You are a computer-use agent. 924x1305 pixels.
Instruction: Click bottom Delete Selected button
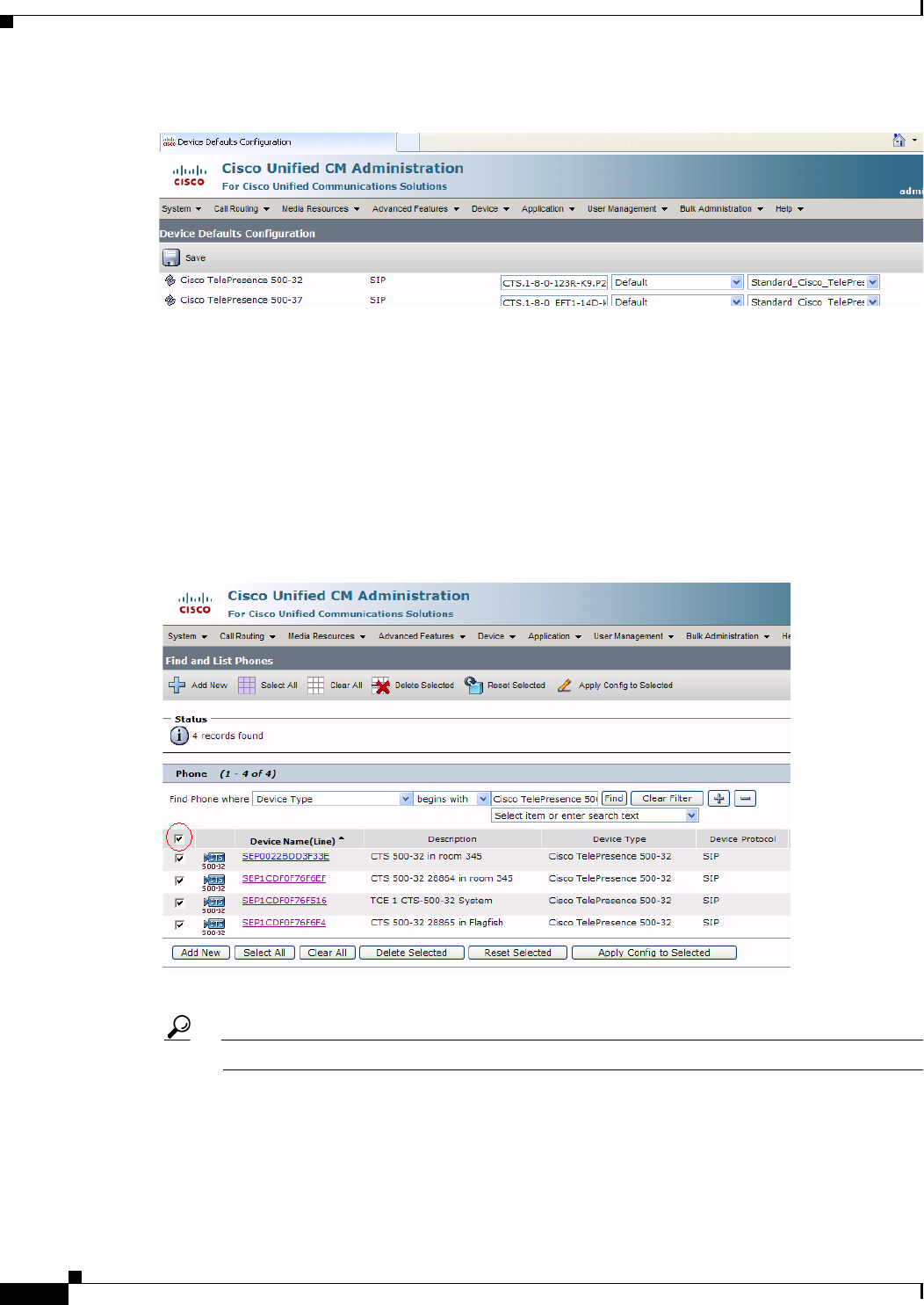click(412, 953)
